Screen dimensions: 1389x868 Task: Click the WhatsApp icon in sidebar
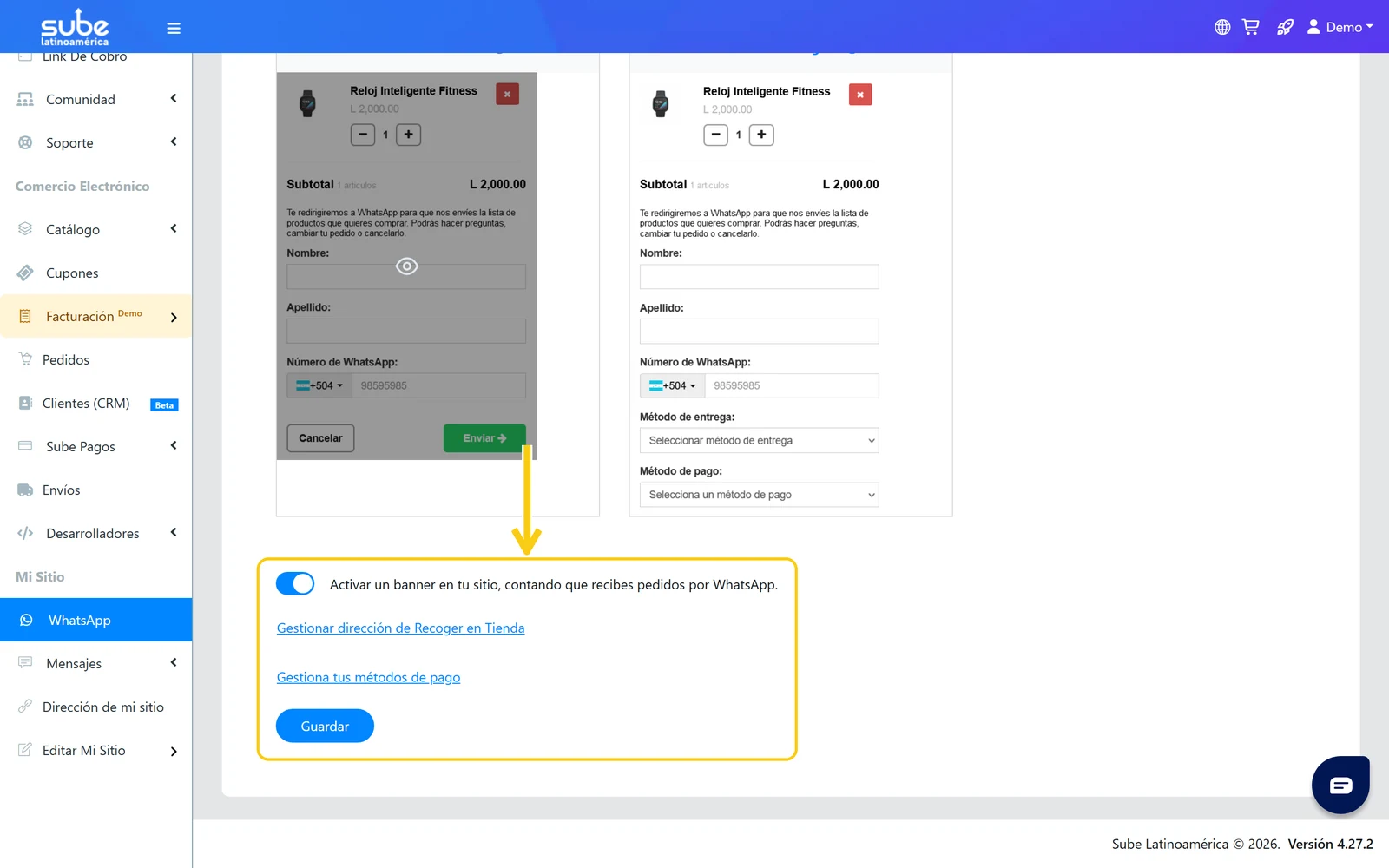[26, 620]
